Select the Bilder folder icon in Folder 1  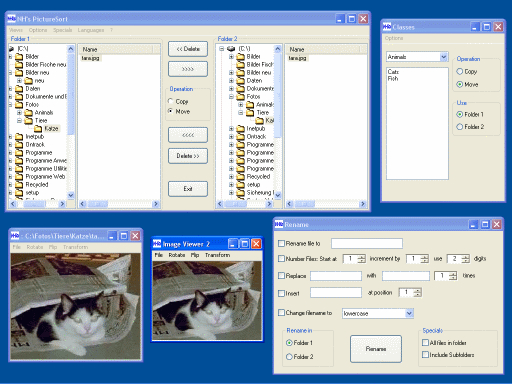point(19,57)
